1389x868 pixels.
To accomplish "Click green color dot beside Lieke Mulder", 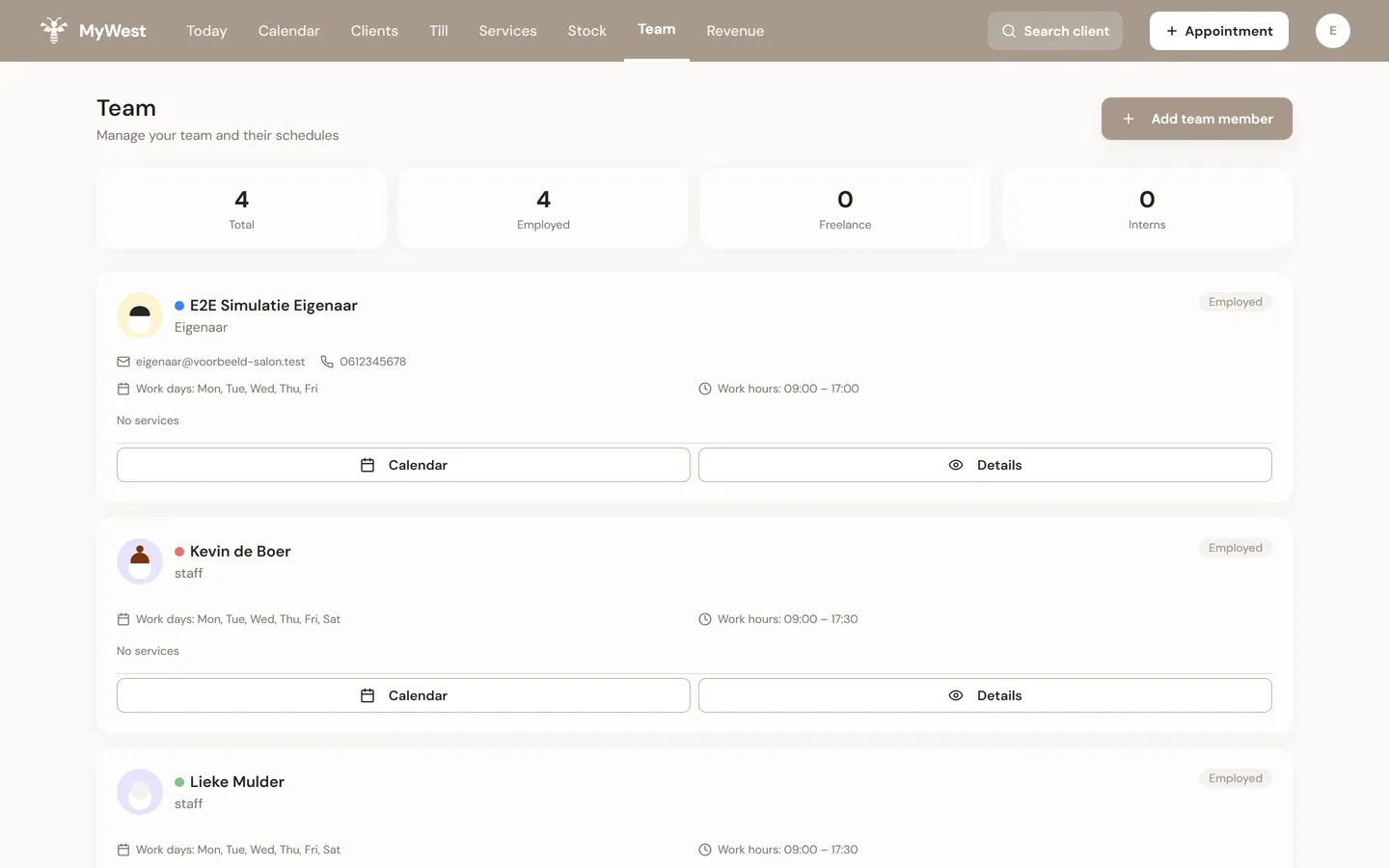I will 179,782.
